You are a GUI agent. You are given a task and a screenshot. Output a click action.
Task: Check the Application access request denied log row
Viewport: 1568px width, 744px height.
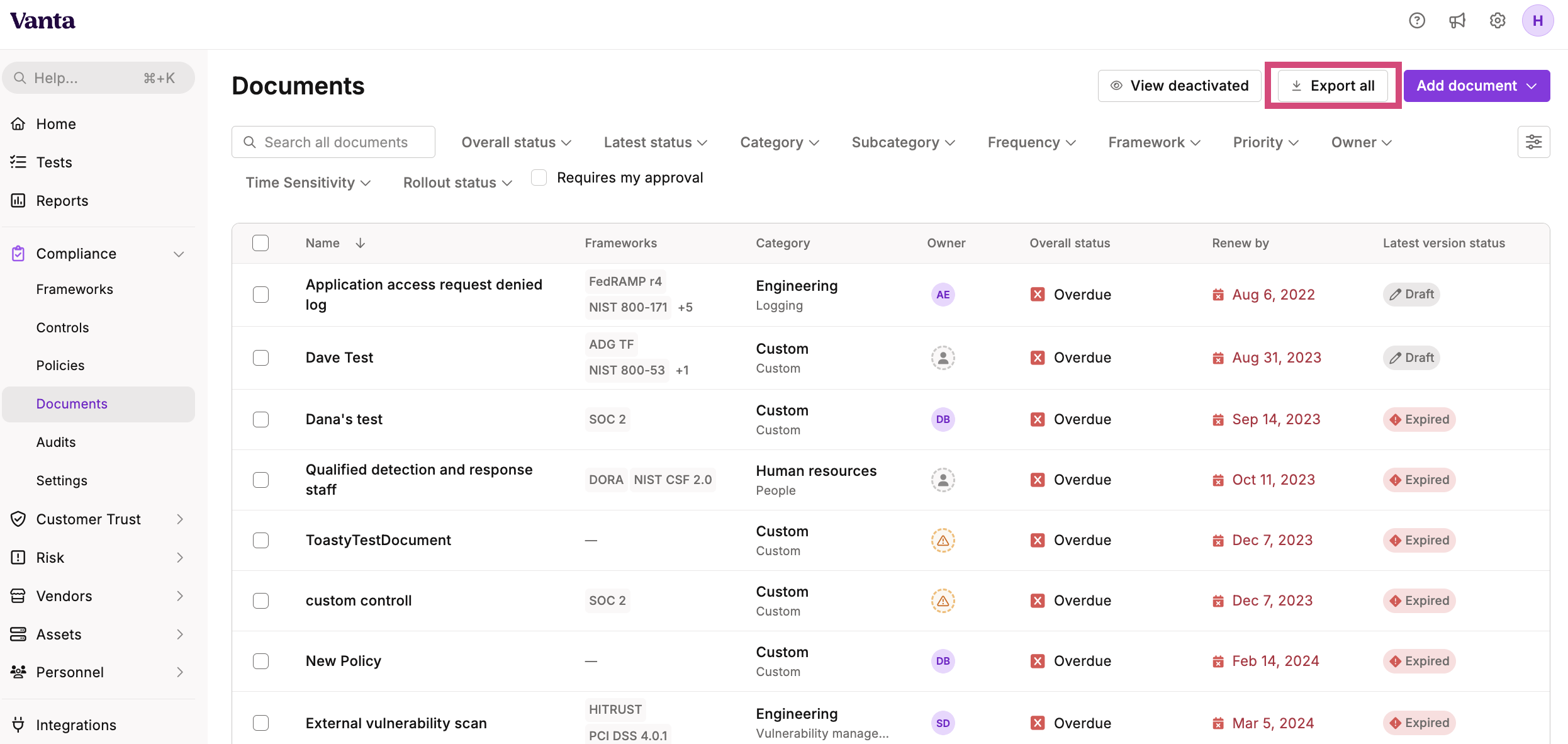260,295
